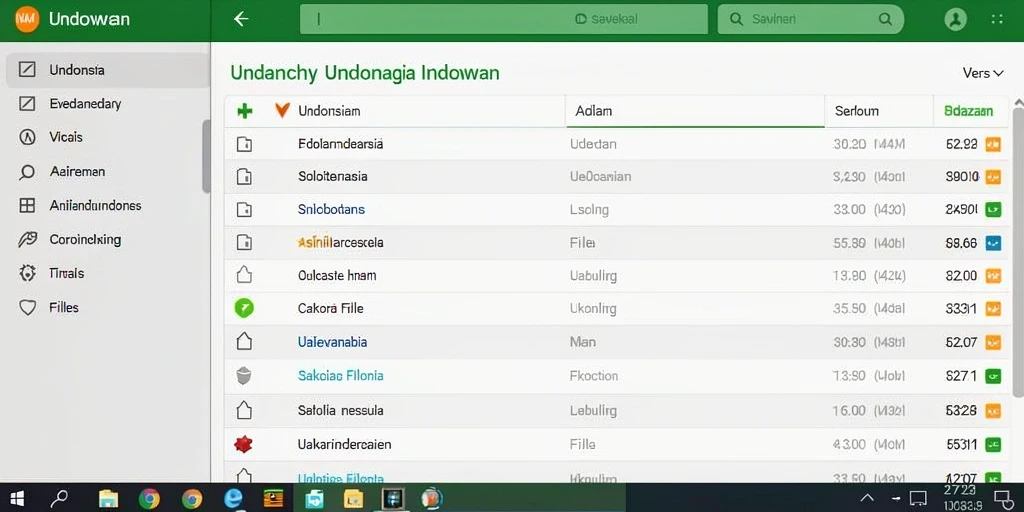The image size is (1024, 512).
Task: Open taskbar search magnifier
Action: (59, 499)
